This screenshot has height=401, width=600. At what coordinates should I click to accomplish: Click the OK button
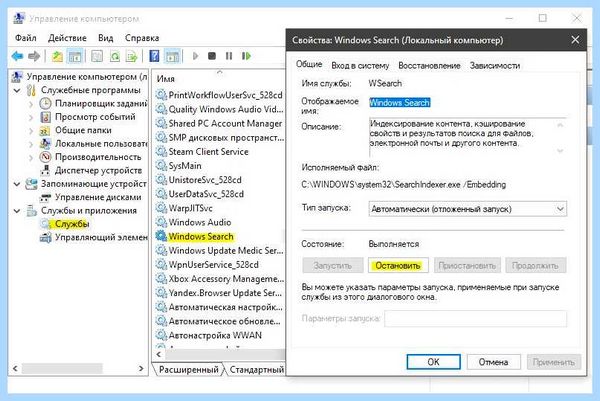[x=433, y=362]
